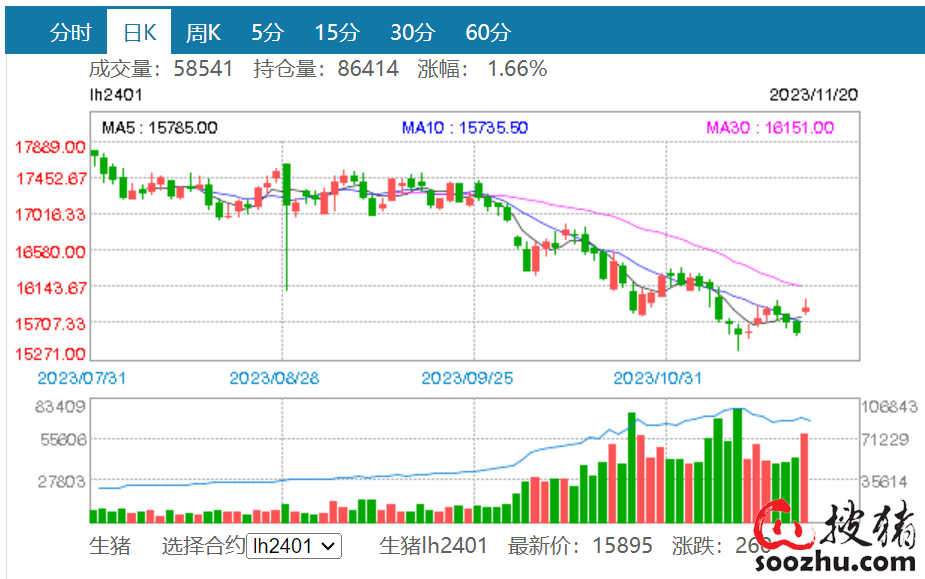Click the 16143.67 price axis label
Viewport: 925px width, 579px height.
pos(51,288)
